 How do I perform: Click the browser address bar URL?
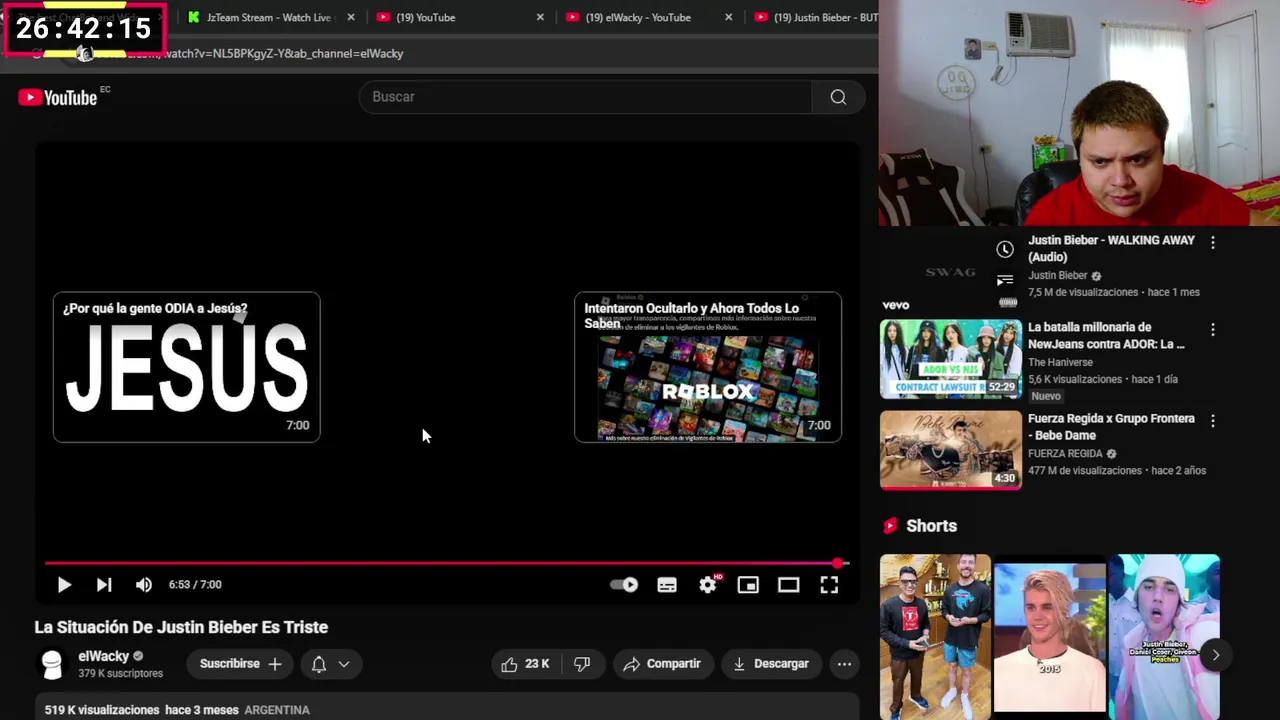(283, 53)
